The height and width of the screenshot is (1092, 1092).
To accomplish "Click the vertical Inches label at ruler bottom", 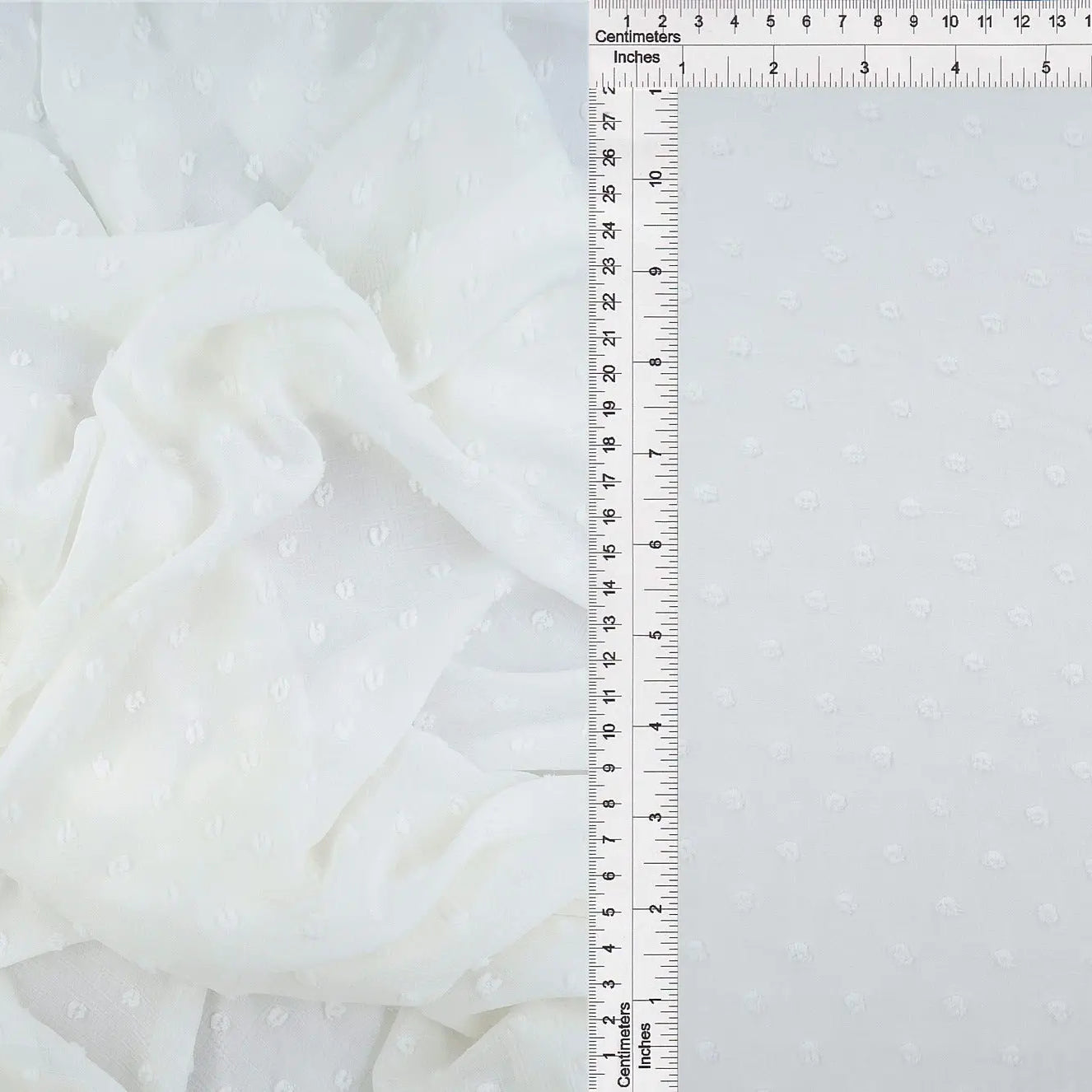I will coord(645,1046).
